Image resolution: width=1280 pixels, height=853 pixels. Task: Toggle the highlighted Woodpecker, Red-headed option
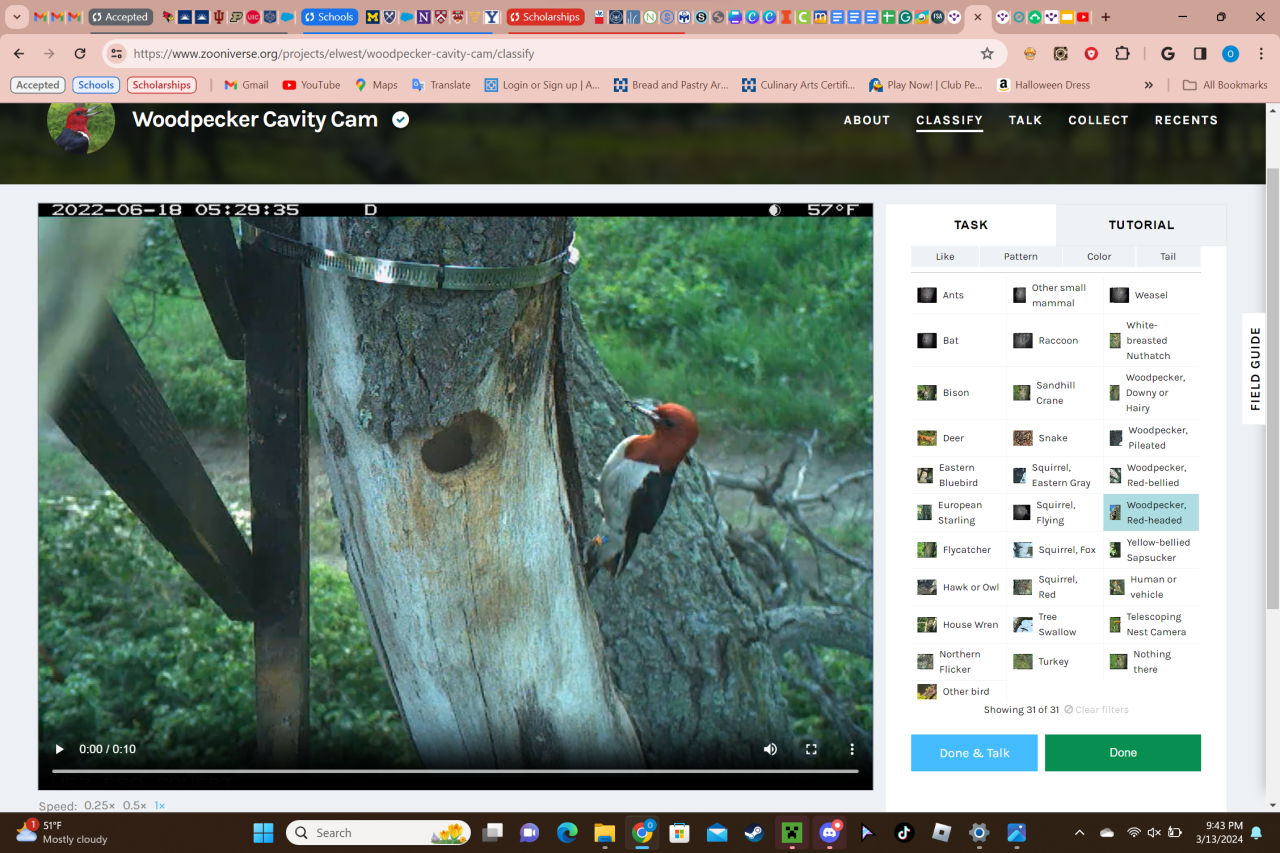pyautogui.click(x=1151, y=513)
